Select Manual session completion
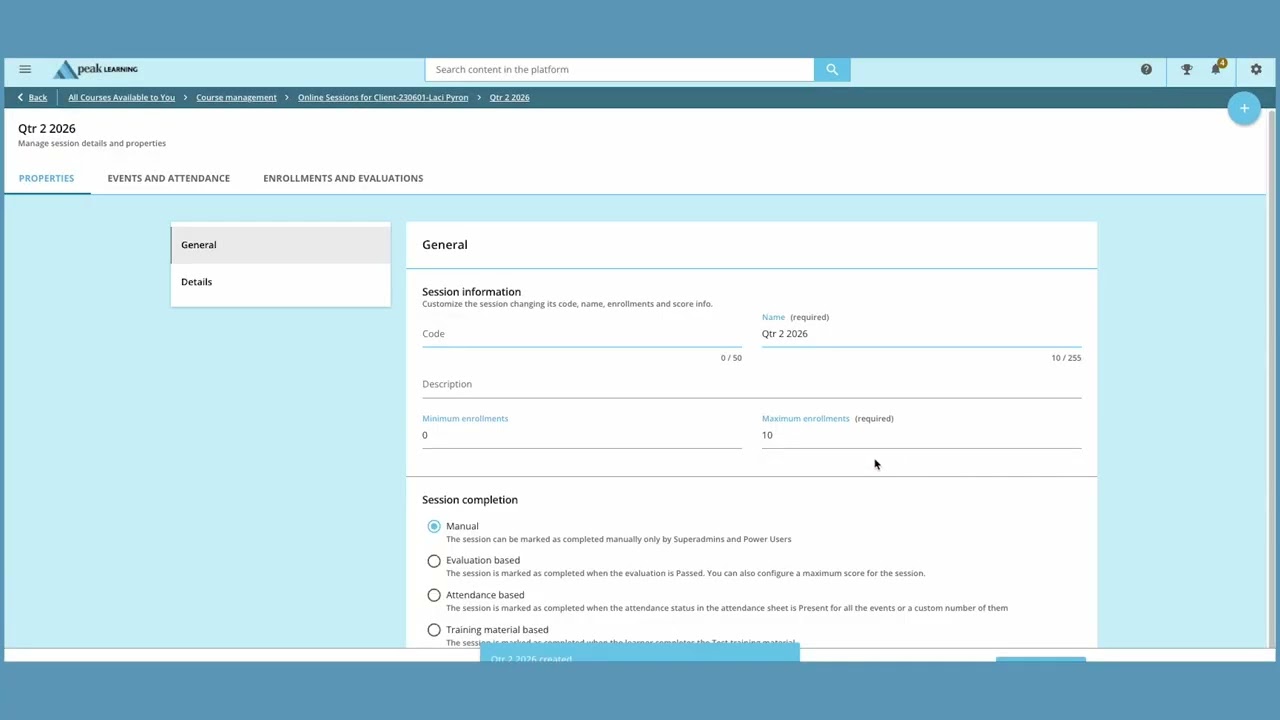 click(x=434, y=526)
